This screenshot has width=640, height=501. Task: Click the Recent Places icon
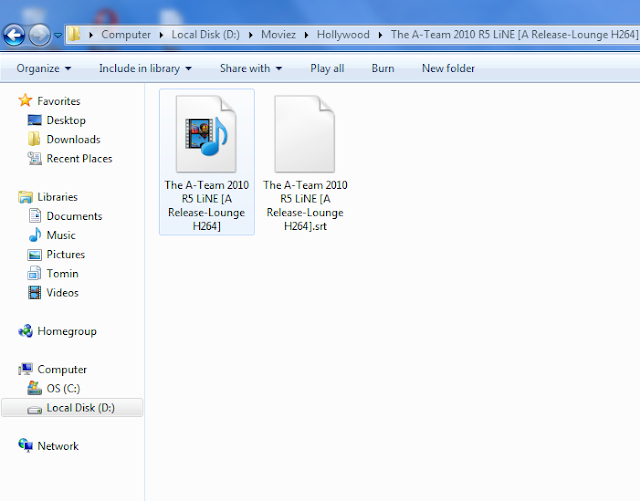tap(34, 158)
